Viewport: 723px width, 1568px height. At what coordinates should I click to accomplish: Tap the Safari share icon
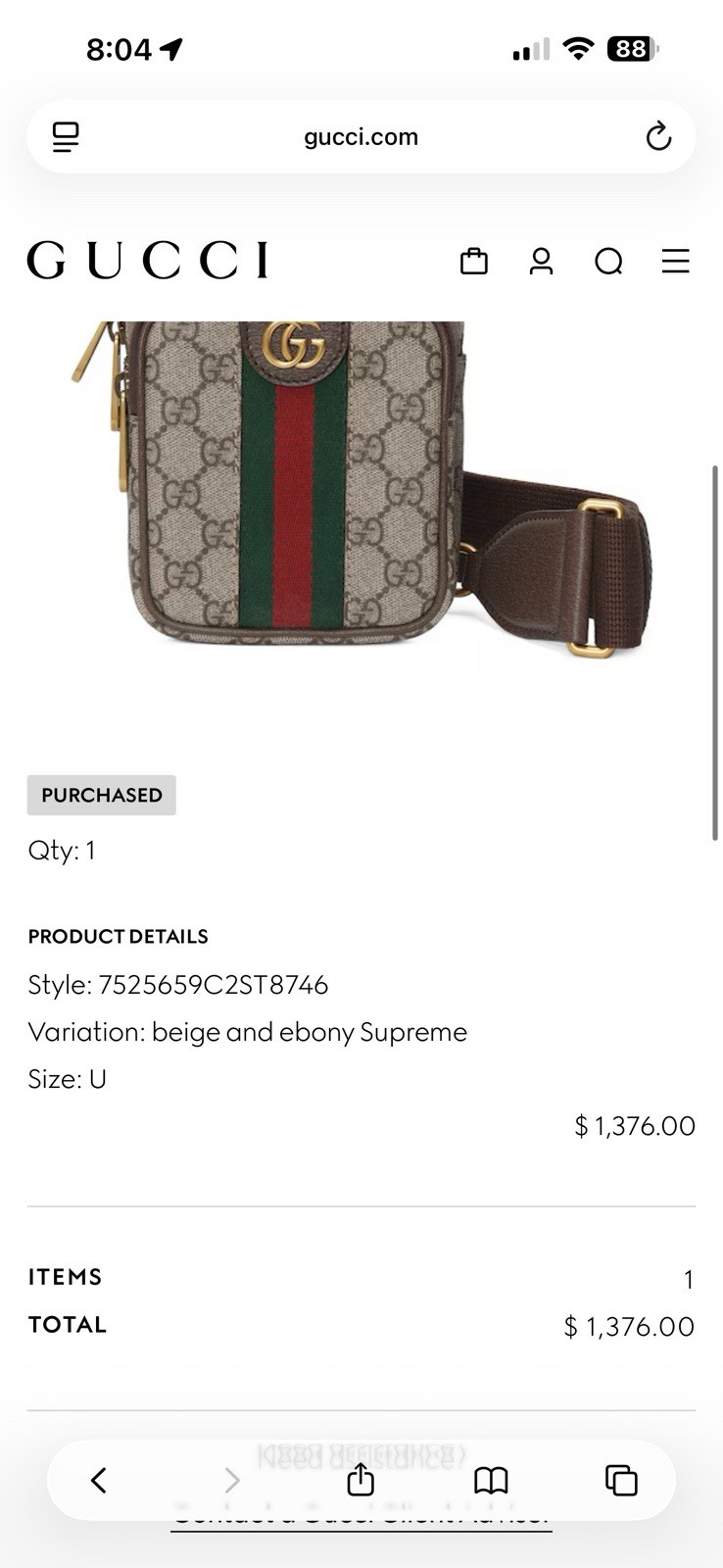point(361,1479)
